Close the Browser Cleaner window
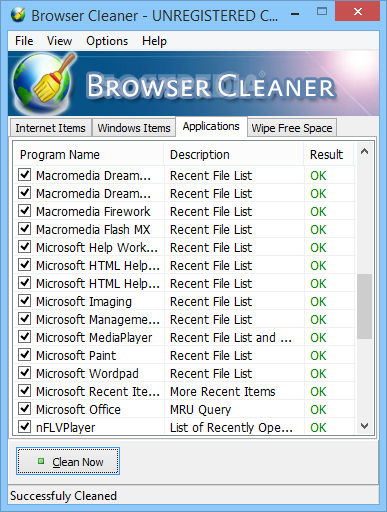The height and width of the screenshot is (512, 387). pos(357,12)
